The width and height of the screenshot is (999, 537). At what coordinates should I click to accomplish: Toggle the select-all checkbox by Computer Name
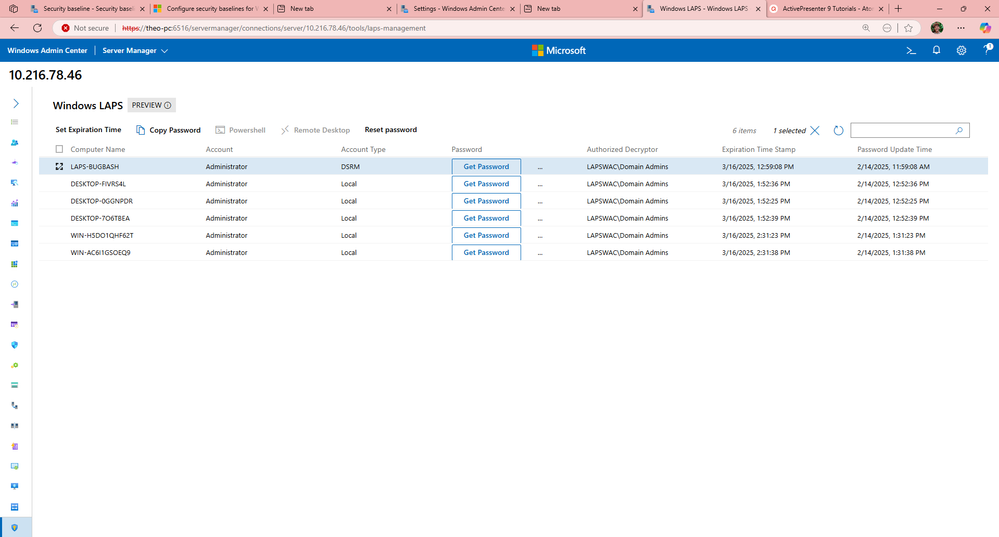point(59,149)
